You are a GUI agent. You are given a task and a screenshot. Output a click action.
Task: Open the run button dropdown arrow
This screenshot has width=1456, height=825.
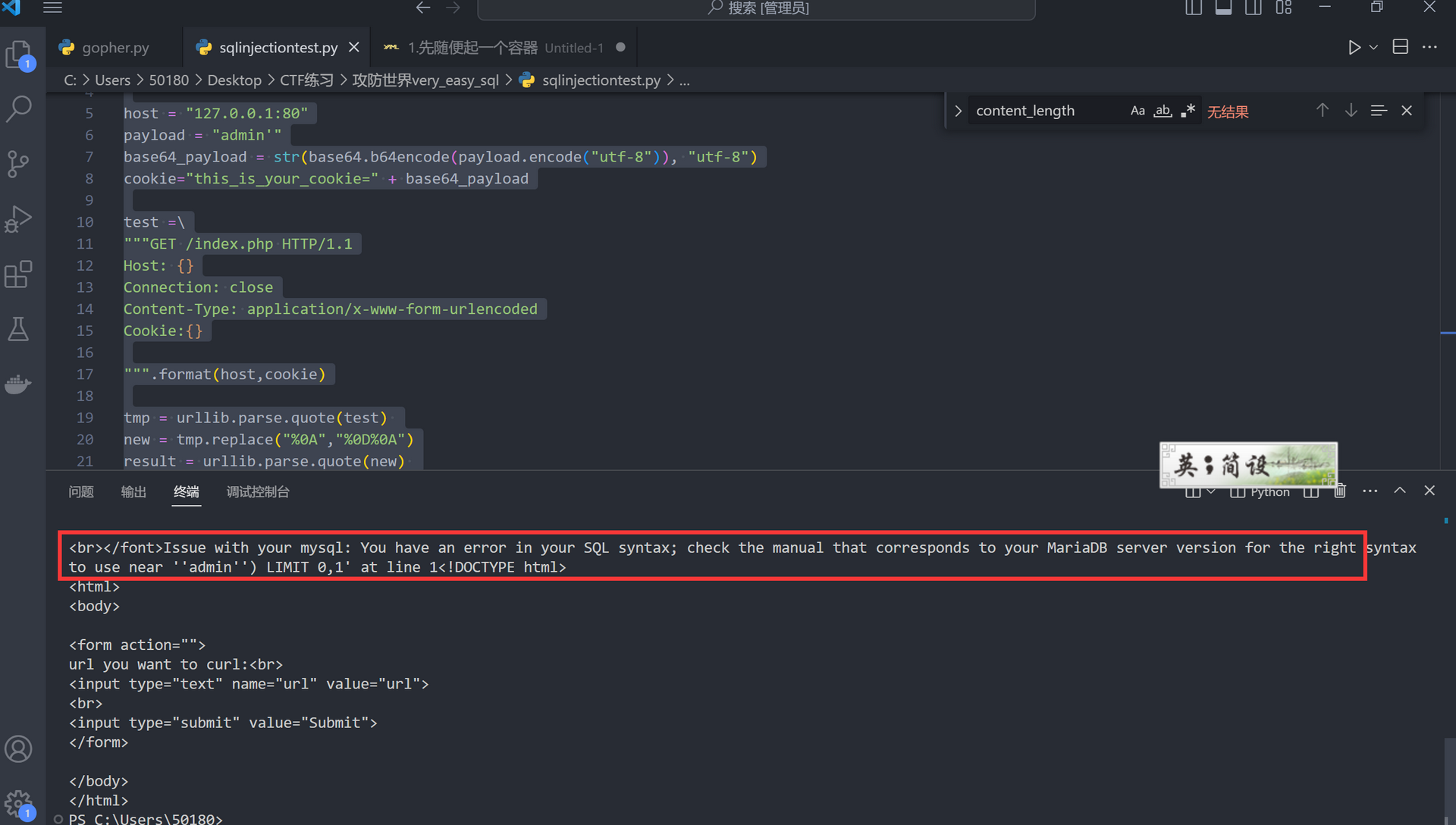[x=1373, y=47]
